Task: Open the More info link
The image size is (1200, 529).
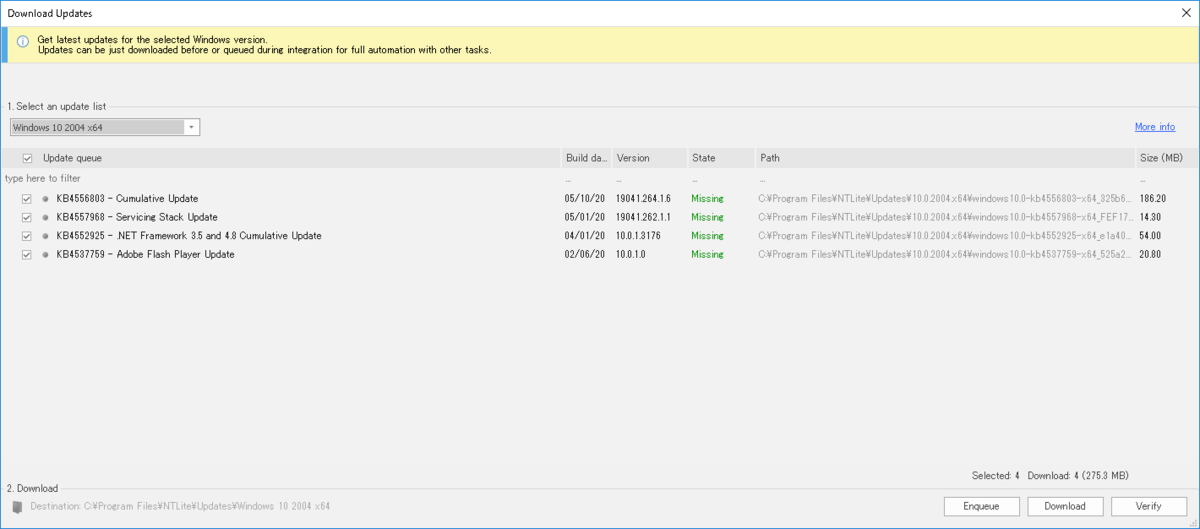Action: [1155, 127]
